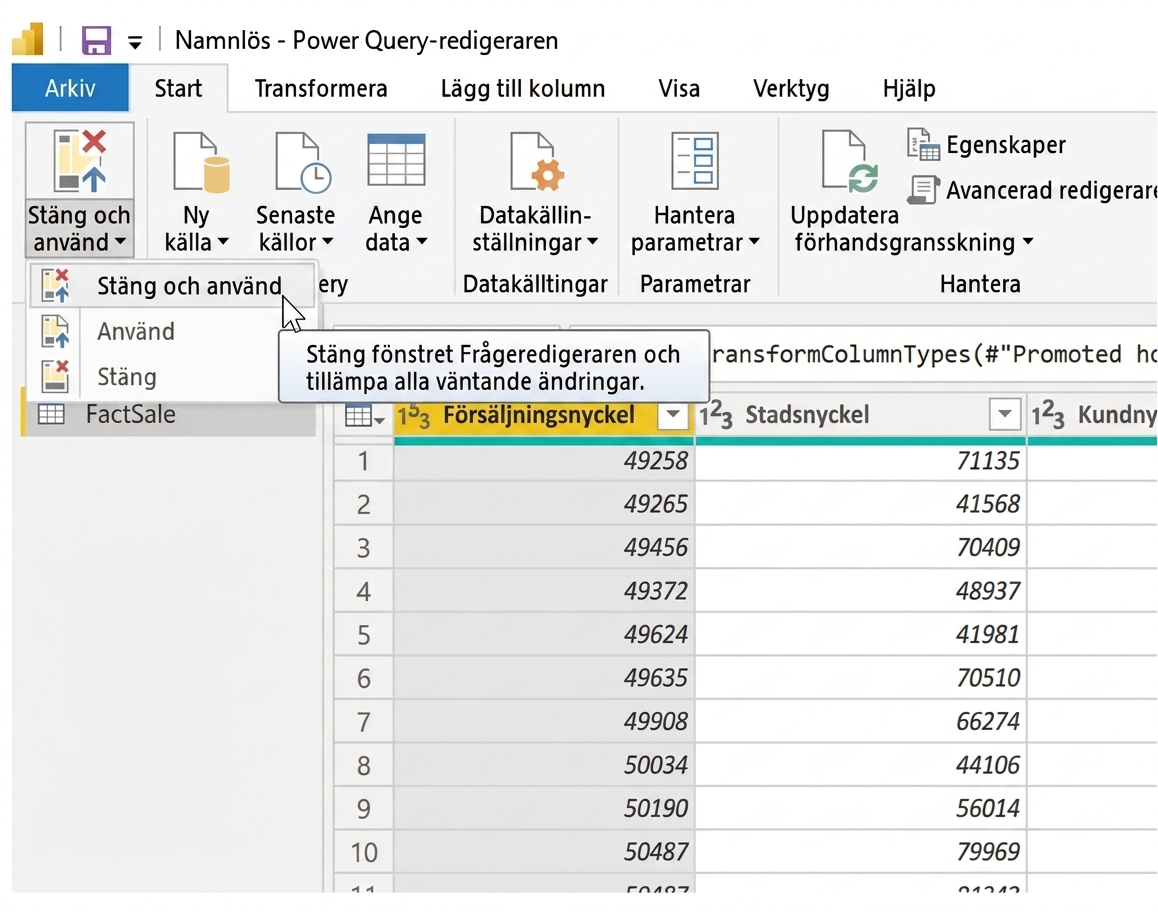Expand the Hantera parametrar dropdown arrow
Viewport: 1158px width, 912px height.
click(754, 242)
